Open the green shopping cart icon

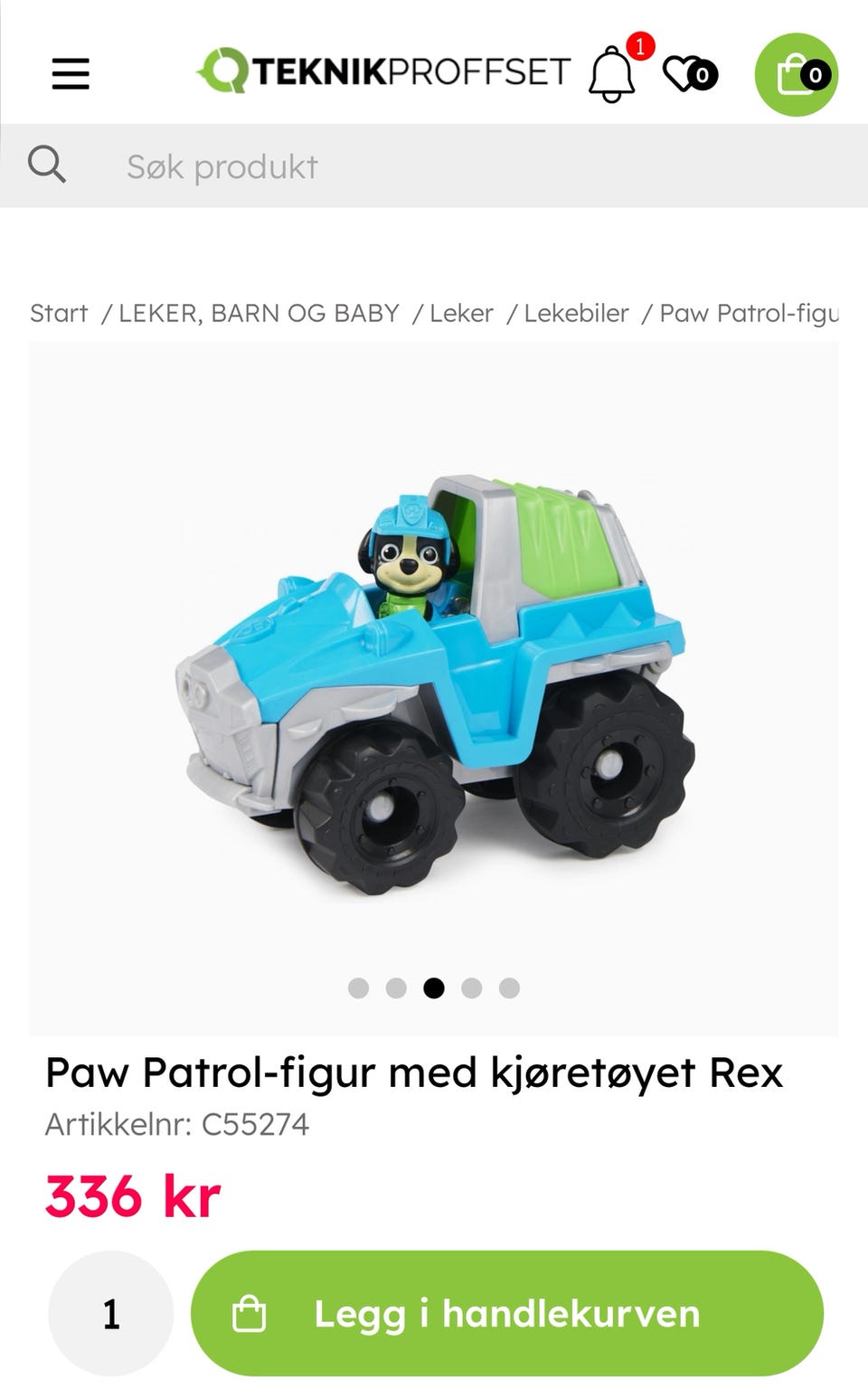coord(797,74)
